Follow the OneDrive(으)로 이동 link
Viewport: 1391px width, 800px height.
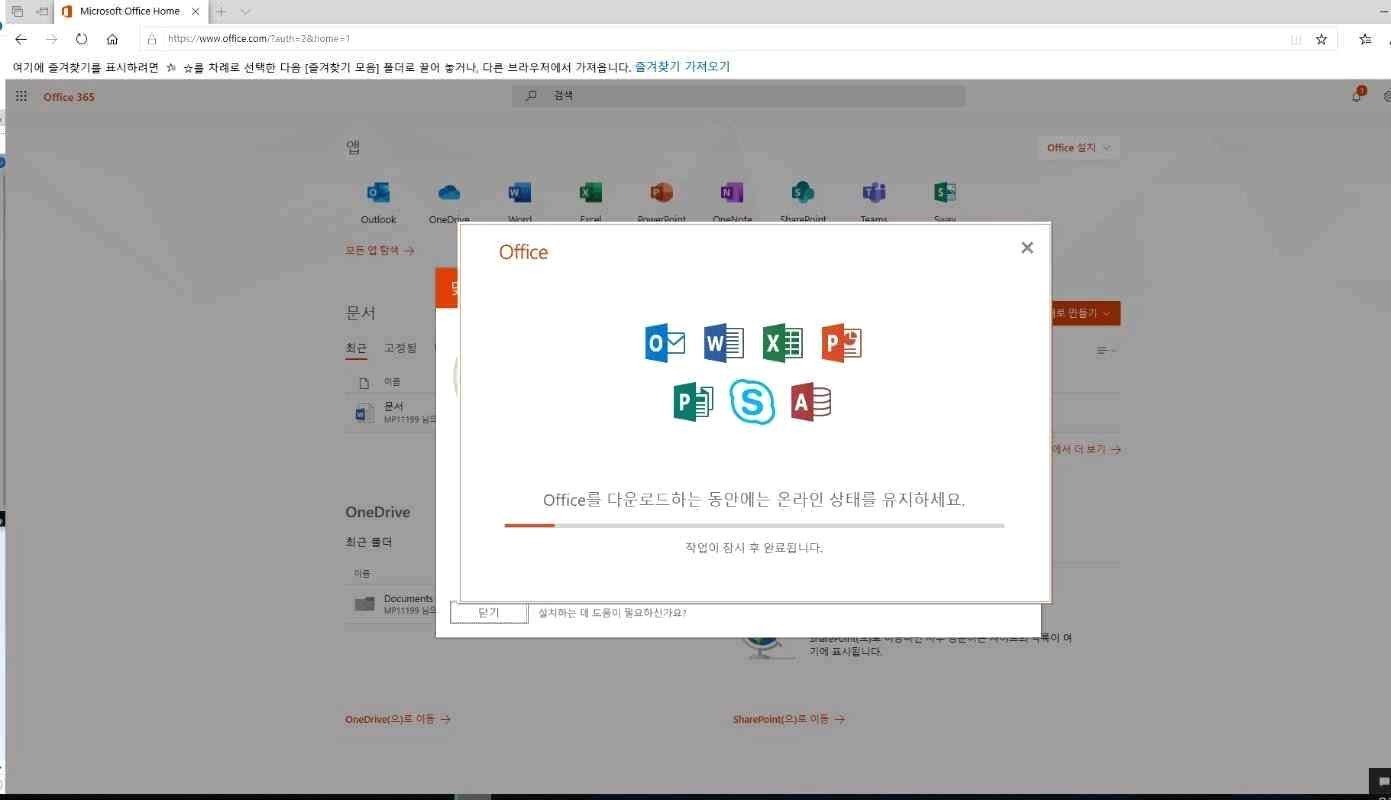click(398, 719)
